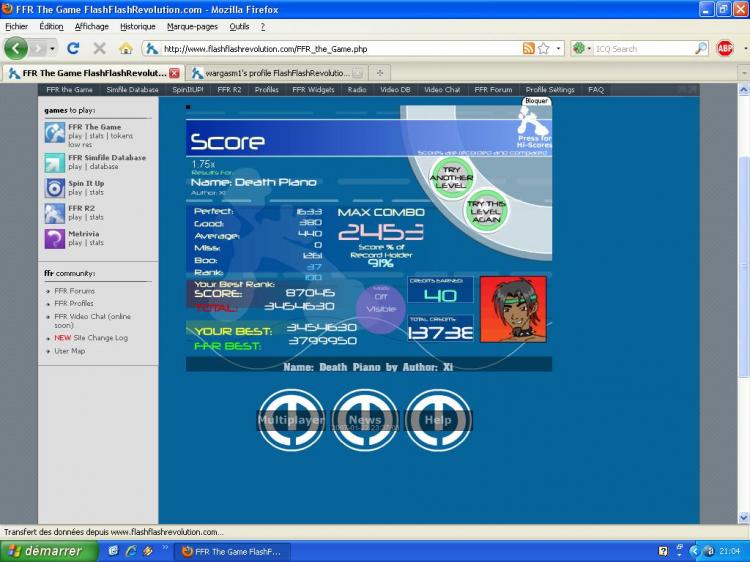Click the Firefox reload button
The height and width of the screenshot is (562, 750).
(x=73, y=48)
